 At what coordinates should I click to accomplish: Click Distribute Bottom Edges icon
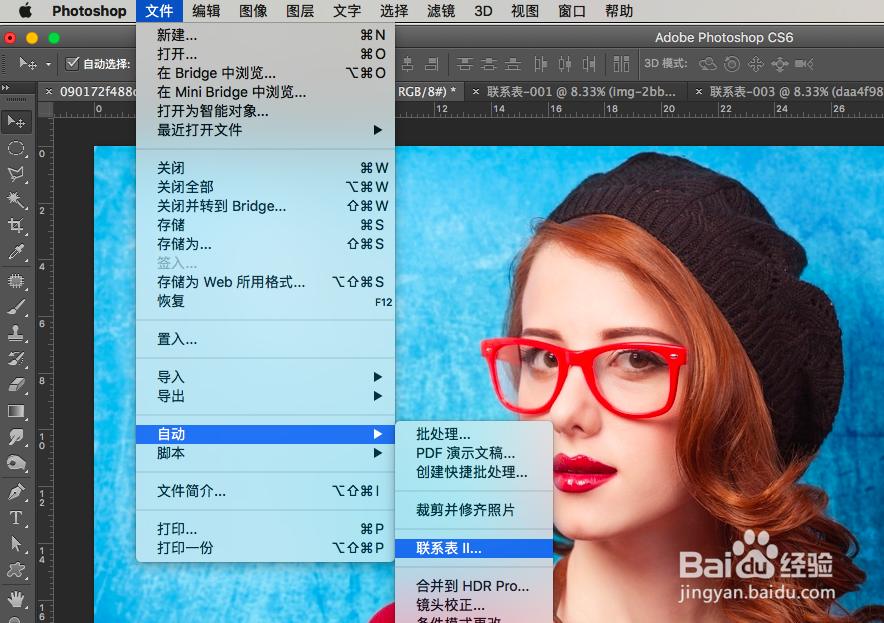tap(513, 64)
